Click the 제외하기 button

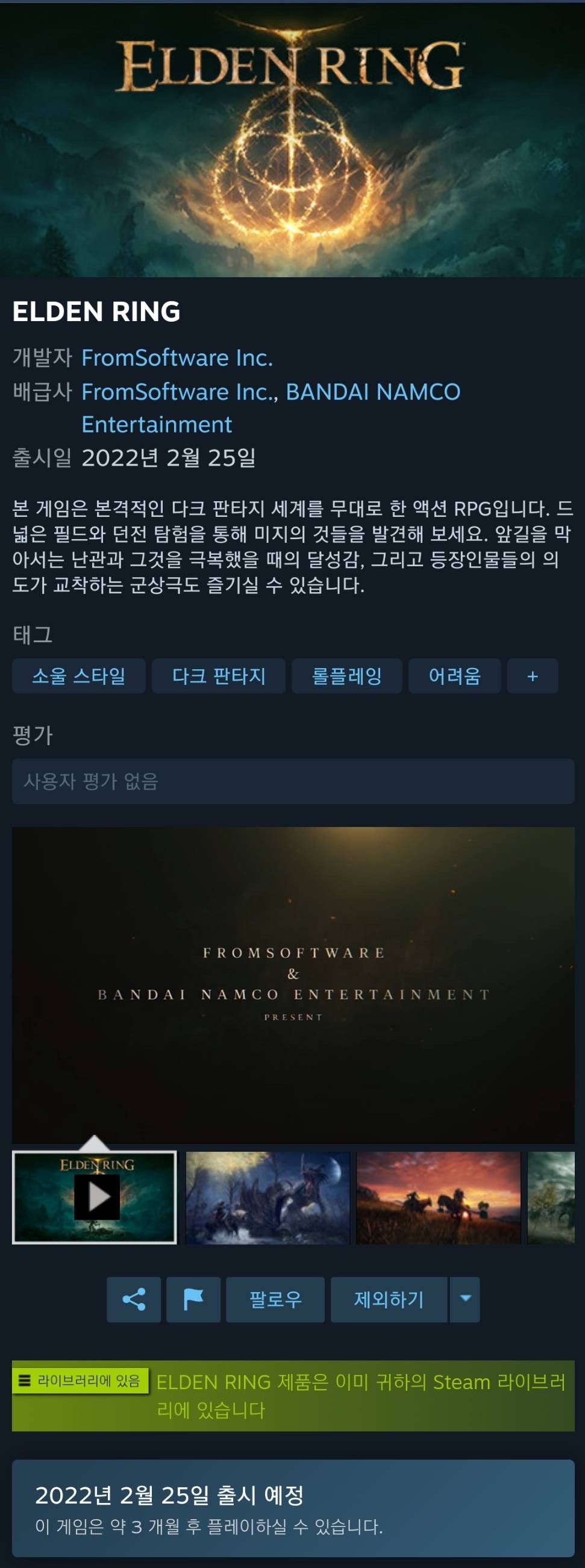pos(389,1299)
